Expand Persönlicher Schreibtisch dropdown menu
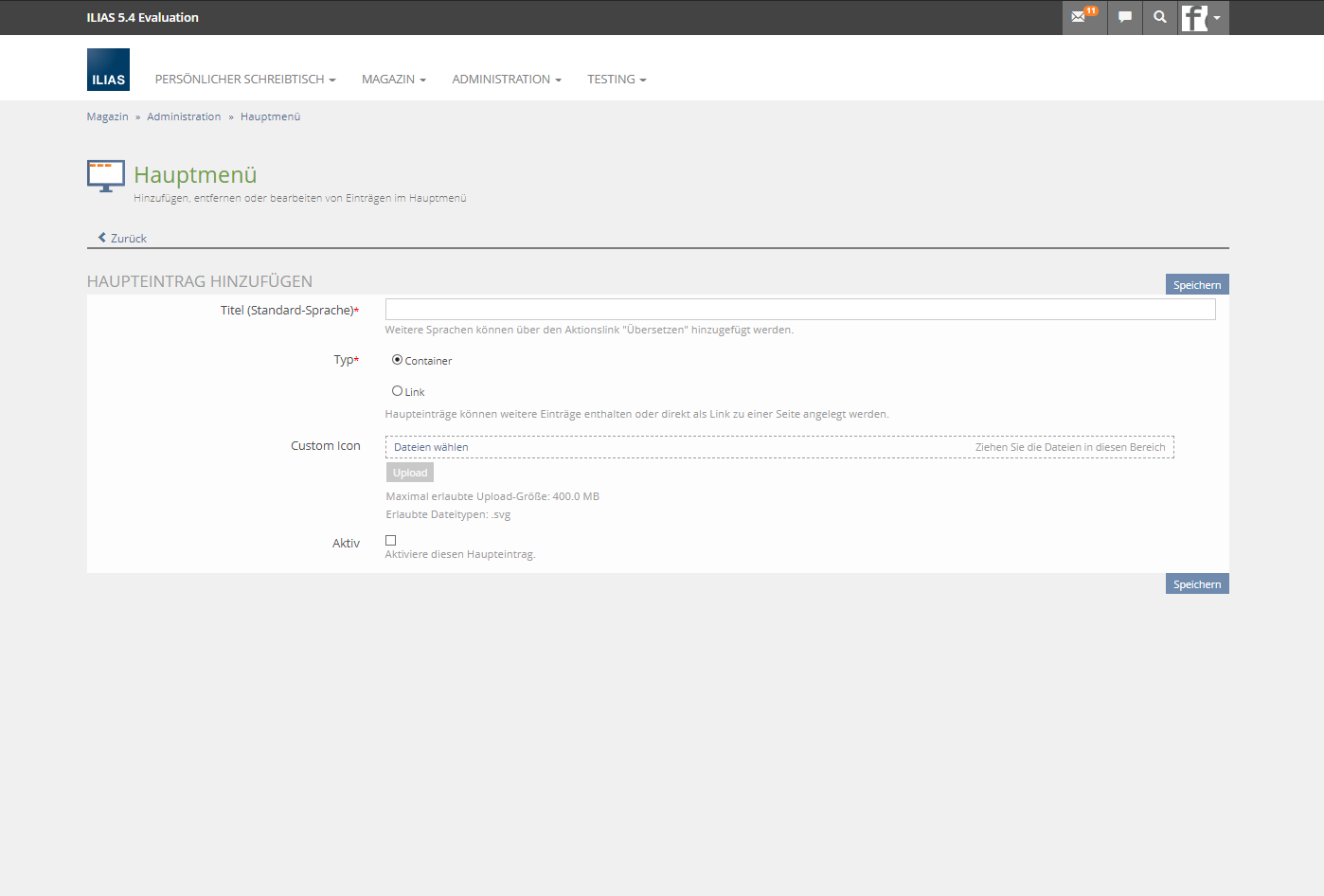The image size is (1324, 896). tap(245, 80)
